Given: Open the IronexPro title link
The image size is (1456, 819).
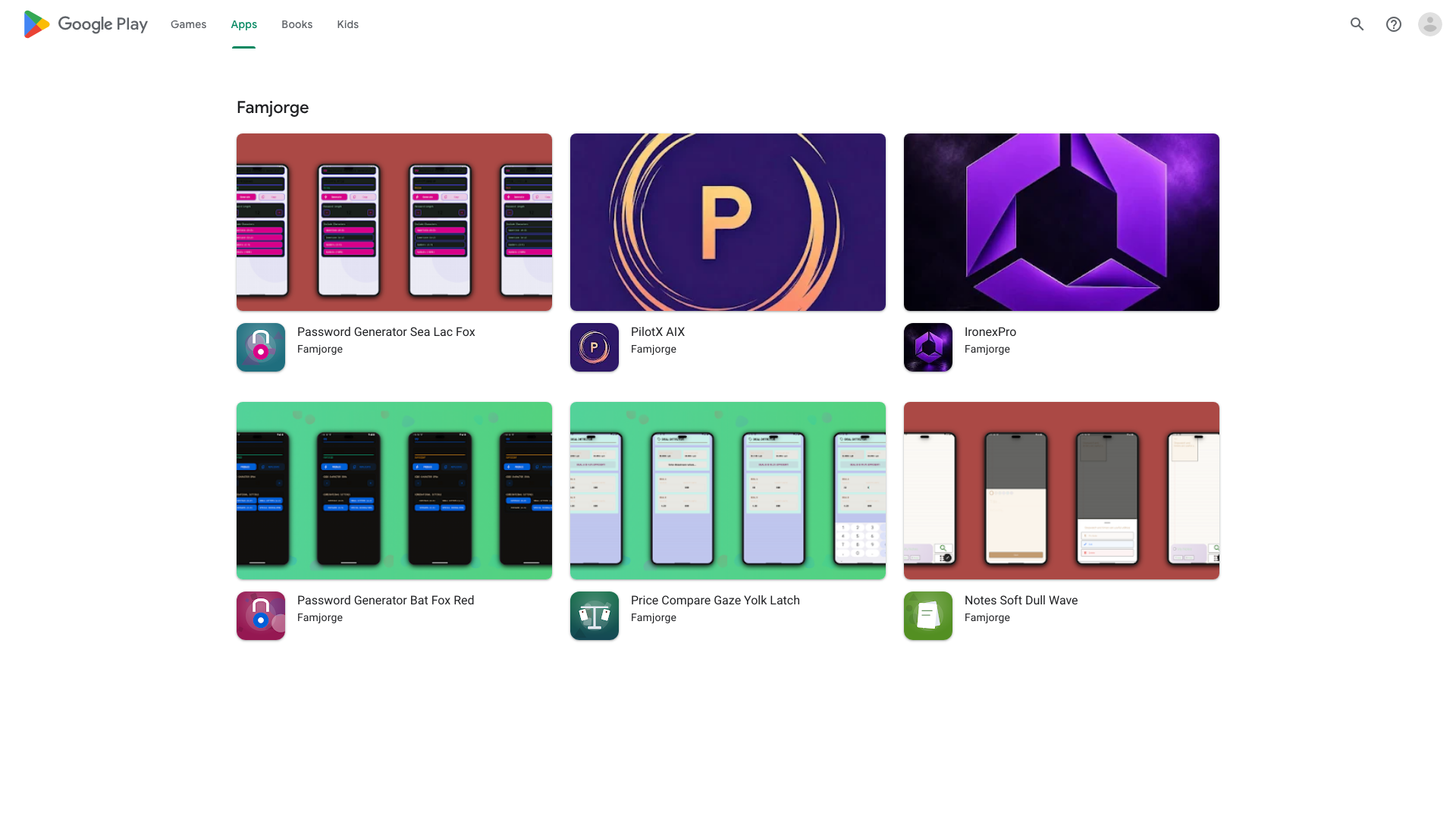Looking at the screenshot, I should (x=990, y=332).
